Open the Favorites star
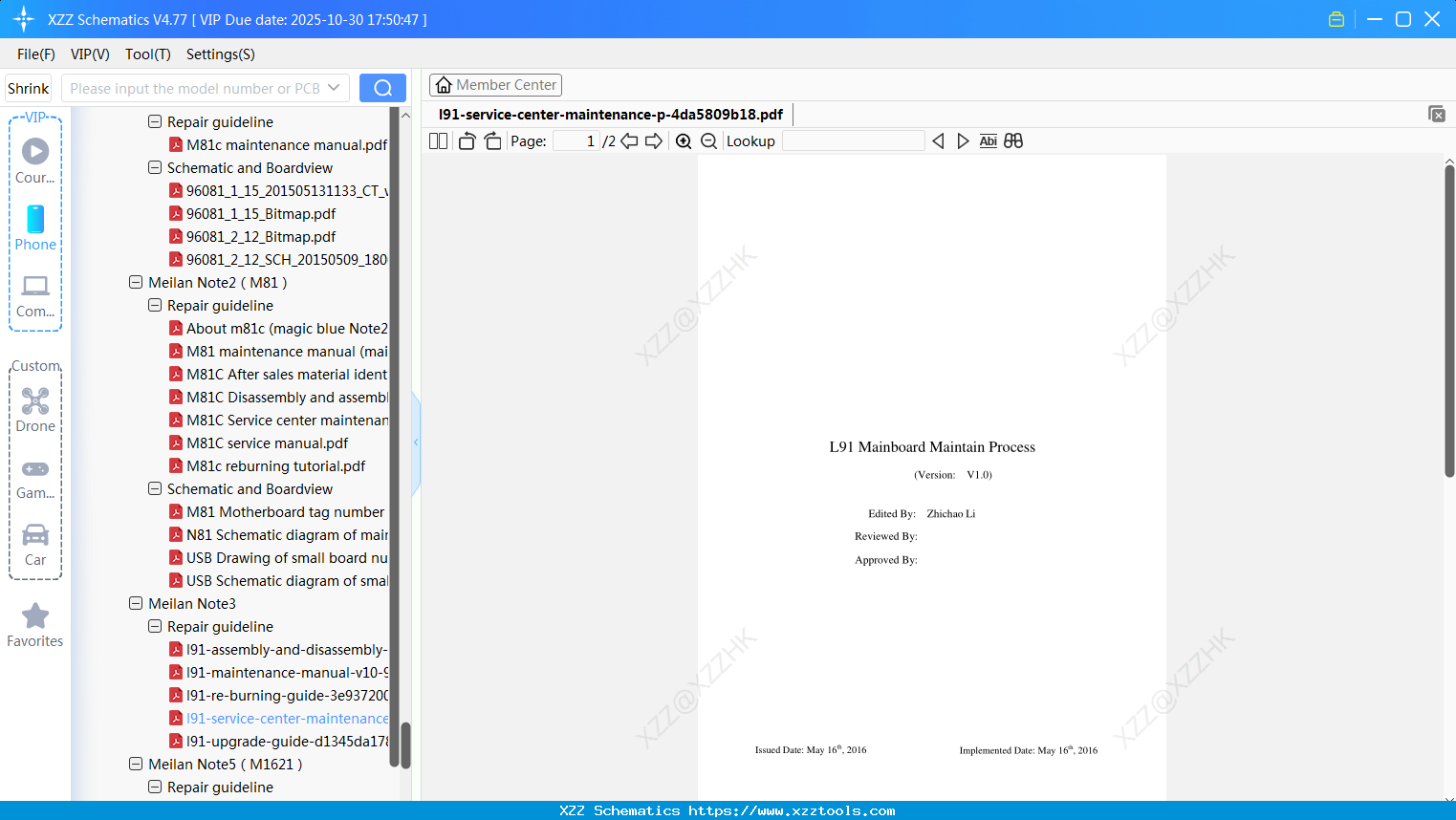Screen dimensions: 1456x820 (35, 625)
